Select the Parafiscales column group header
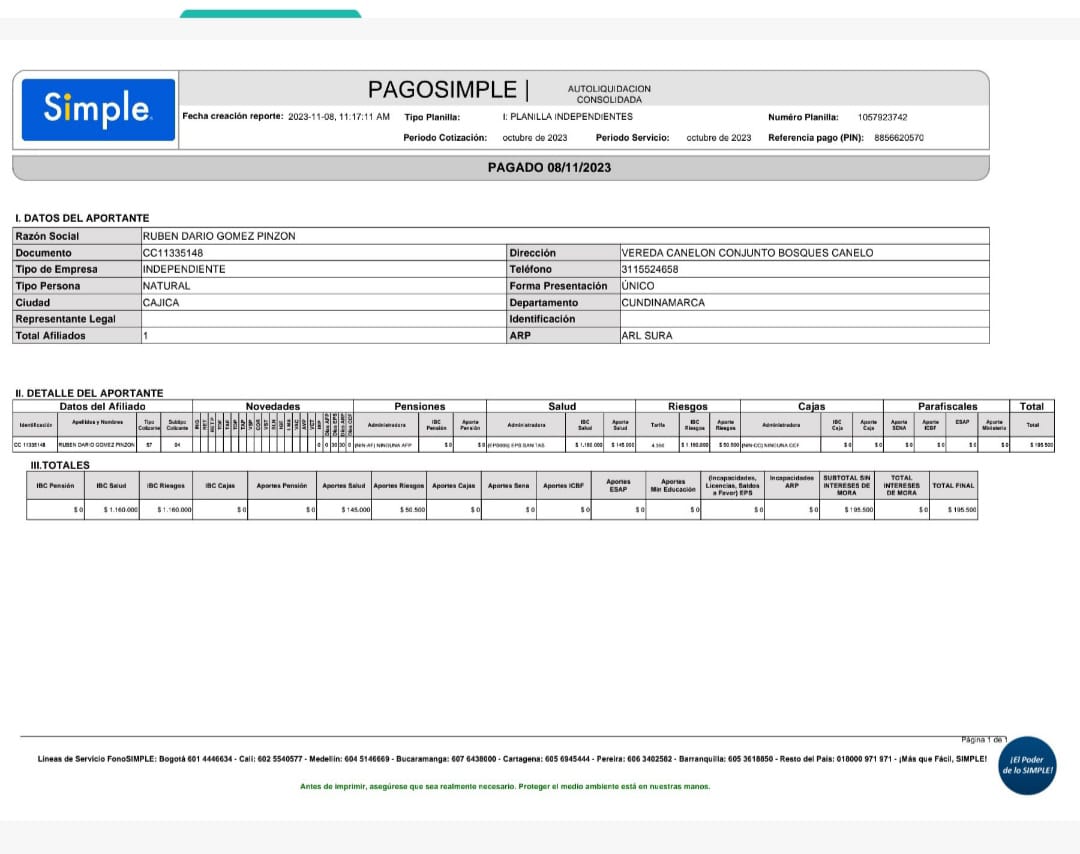This screenshot has height=854, width=1080. point(947,406)
